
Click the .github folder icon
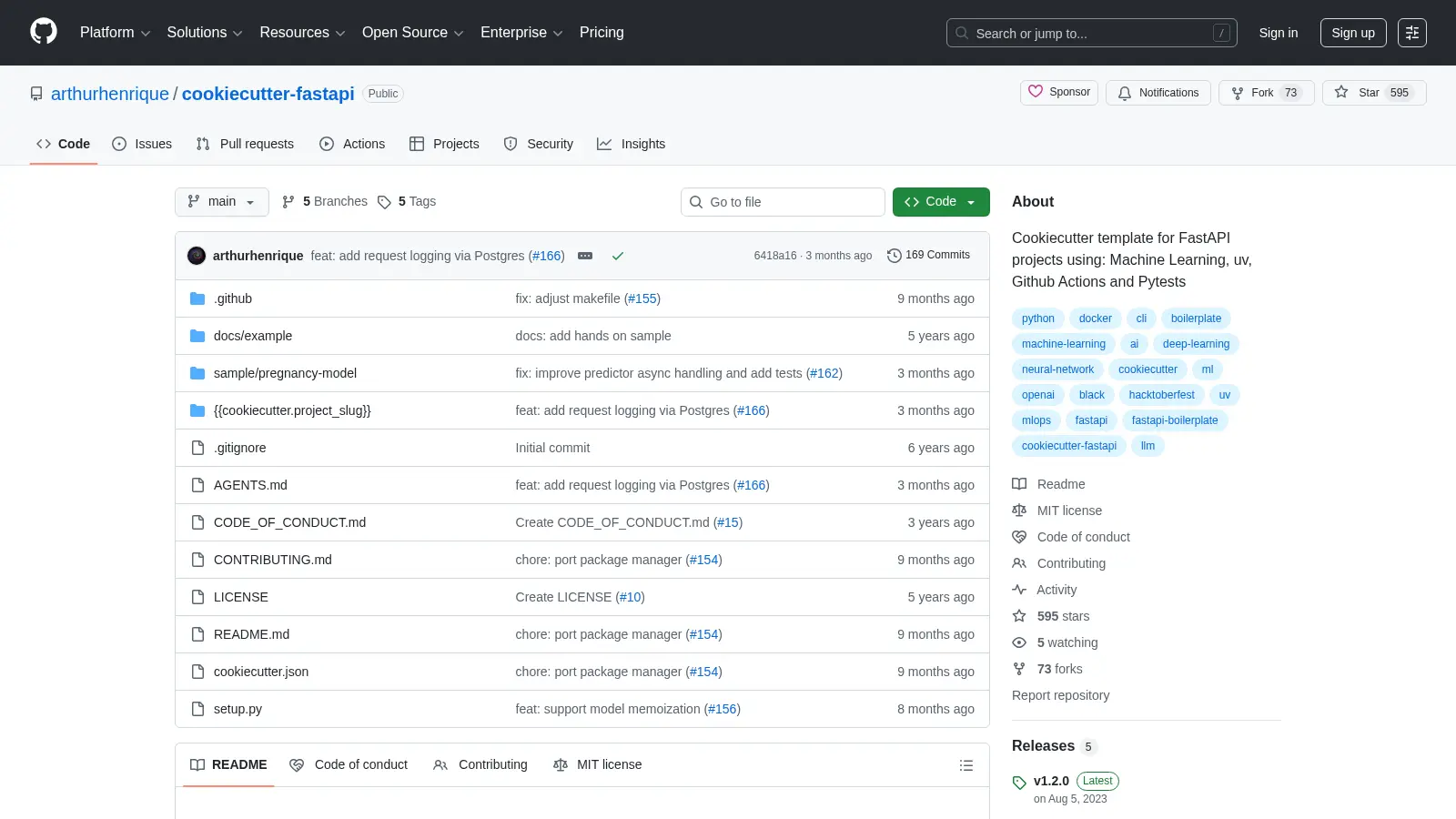[197, 298]
